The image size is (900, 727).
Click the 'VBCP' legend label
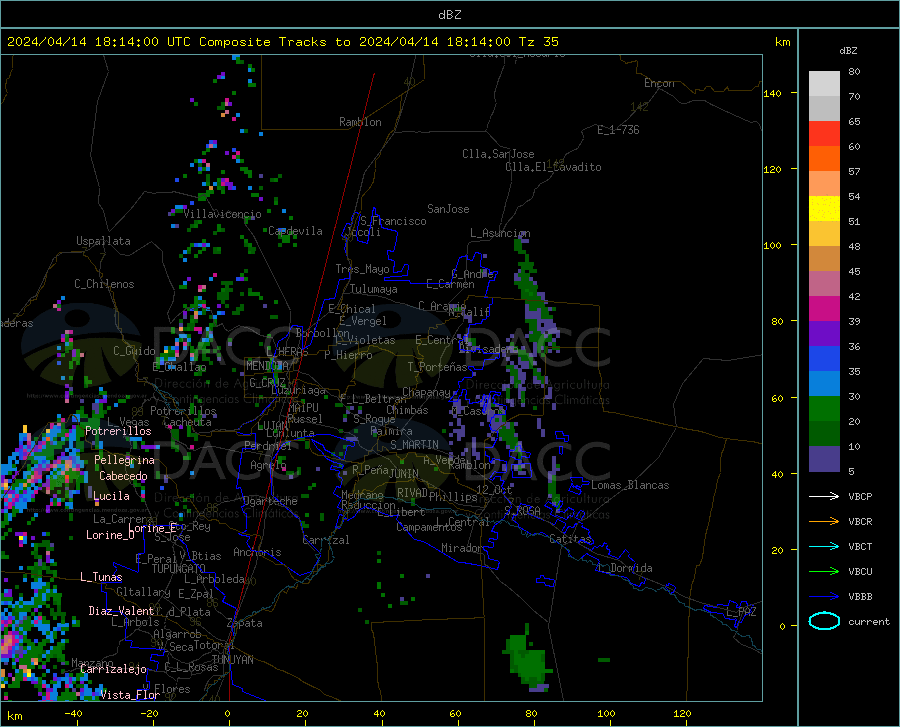[860, 496]
